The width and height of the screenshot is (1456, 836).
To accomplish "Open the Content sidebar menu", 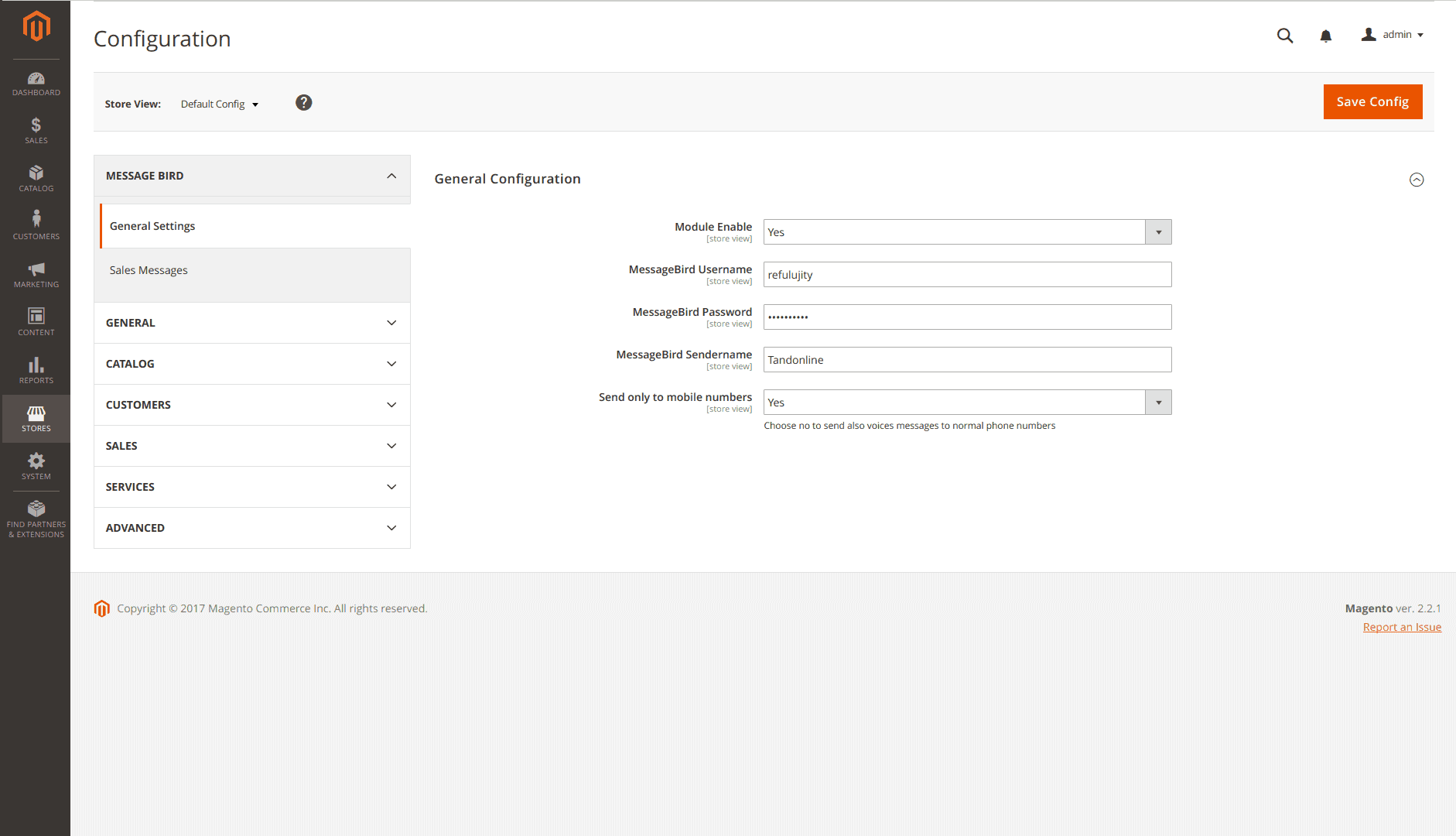I will 36,323.
